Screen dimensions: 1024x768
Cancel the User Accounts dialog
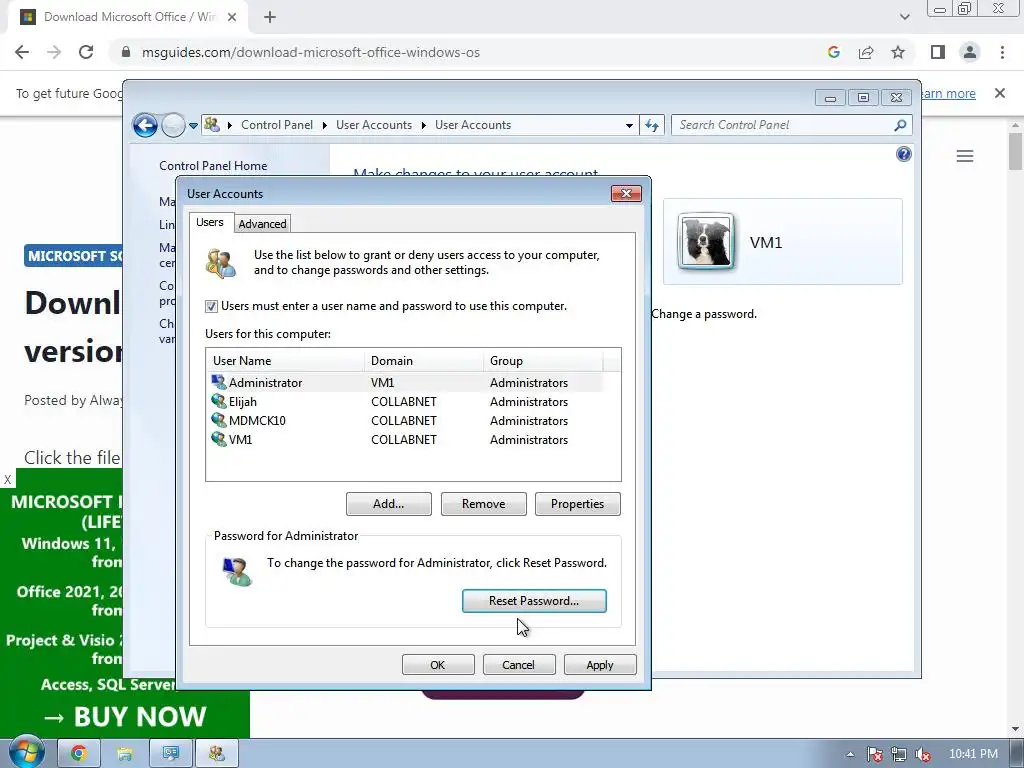click(519, 665)
